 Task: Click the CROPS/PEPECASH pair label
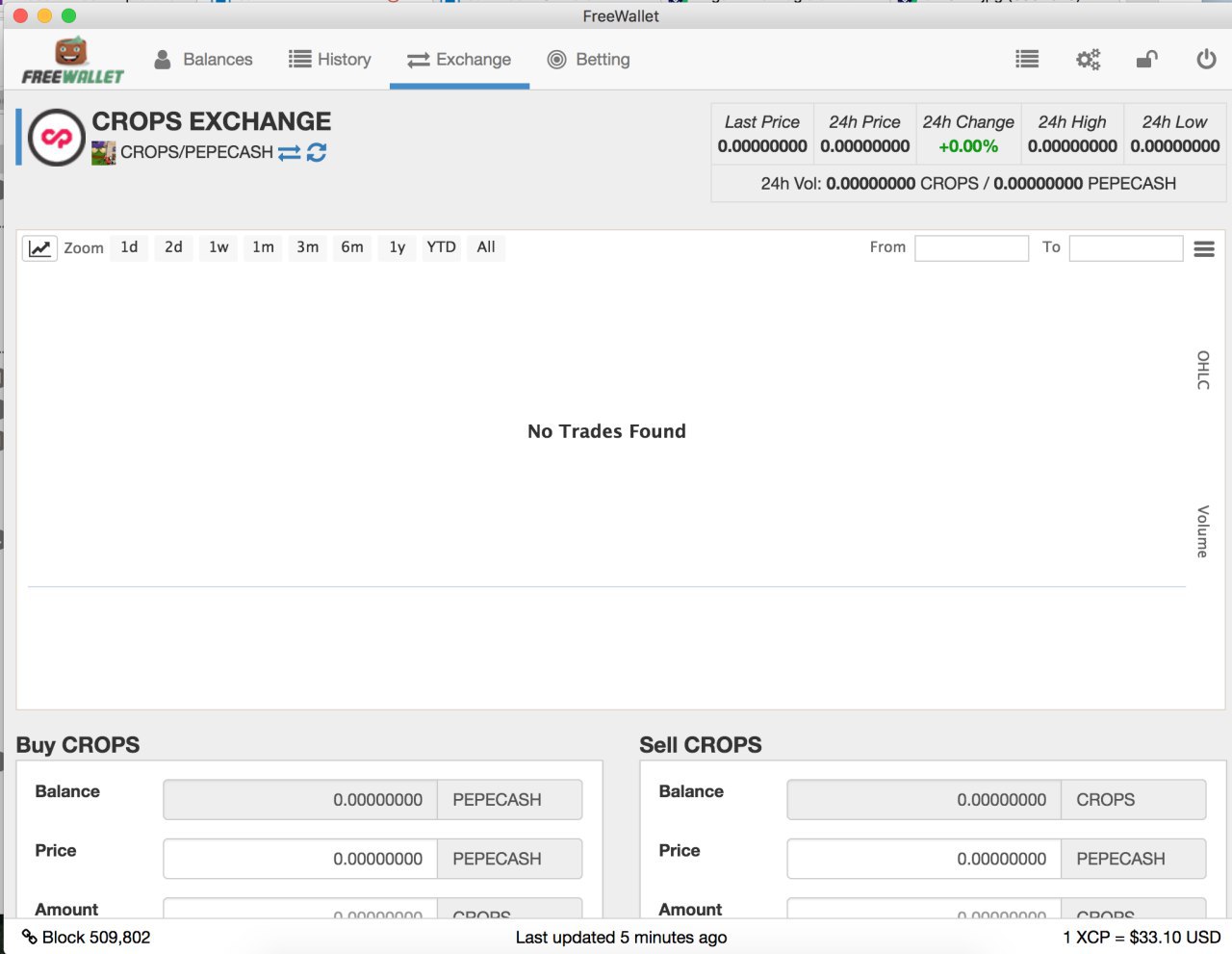click(196, 152)
